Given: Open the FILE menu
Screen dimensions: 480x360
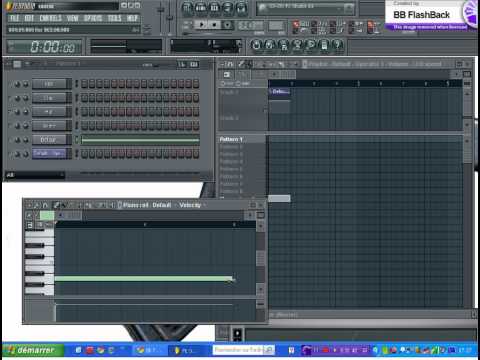Looking at the screenshot, I should coord(14,18).
